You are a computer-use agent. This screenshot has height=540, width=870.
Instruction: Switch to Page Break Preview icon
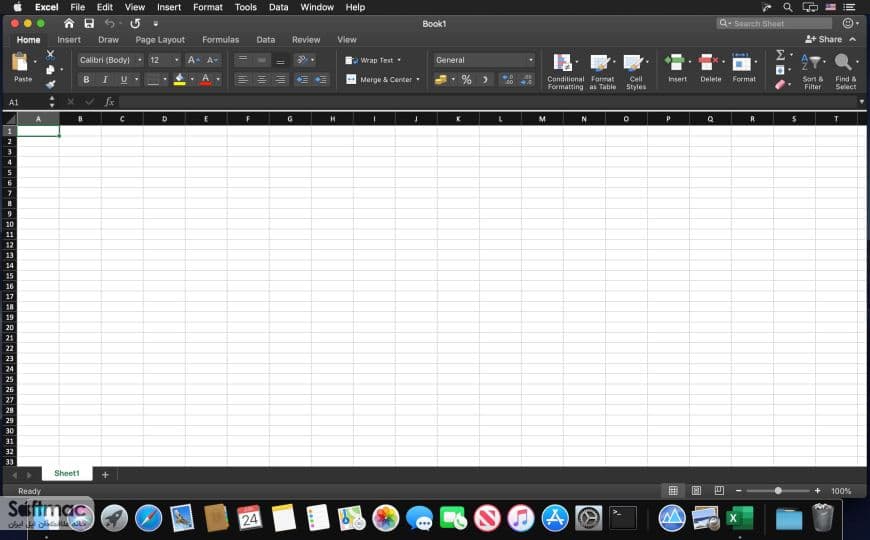pos(719,491)
